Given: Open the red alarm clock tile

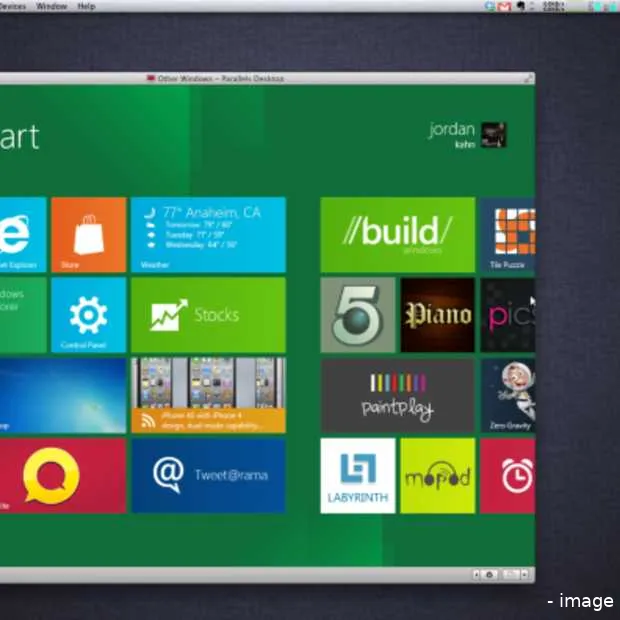Looking at the screenshot, I should (508, 476).
